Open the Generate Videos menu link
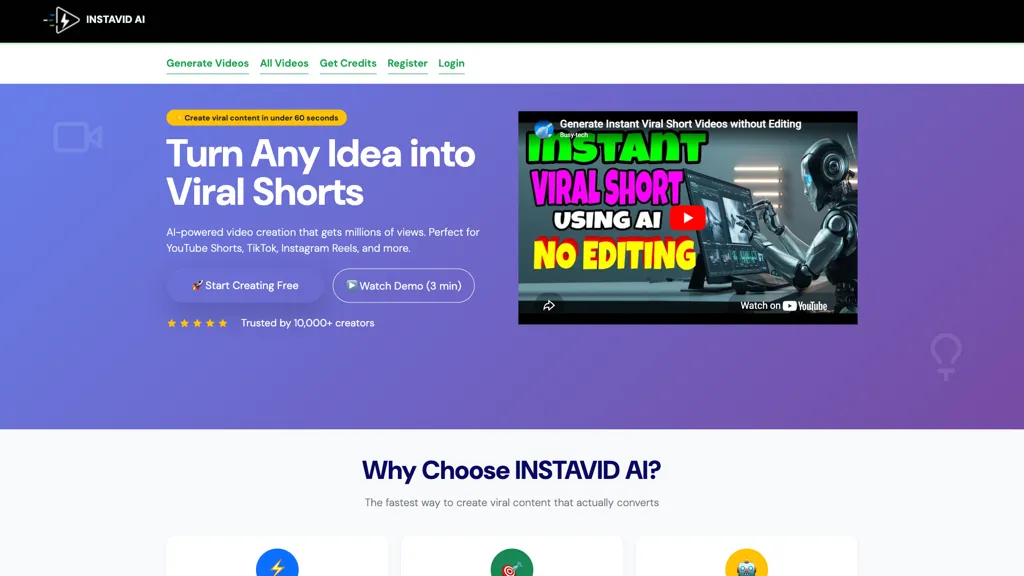 207,63
